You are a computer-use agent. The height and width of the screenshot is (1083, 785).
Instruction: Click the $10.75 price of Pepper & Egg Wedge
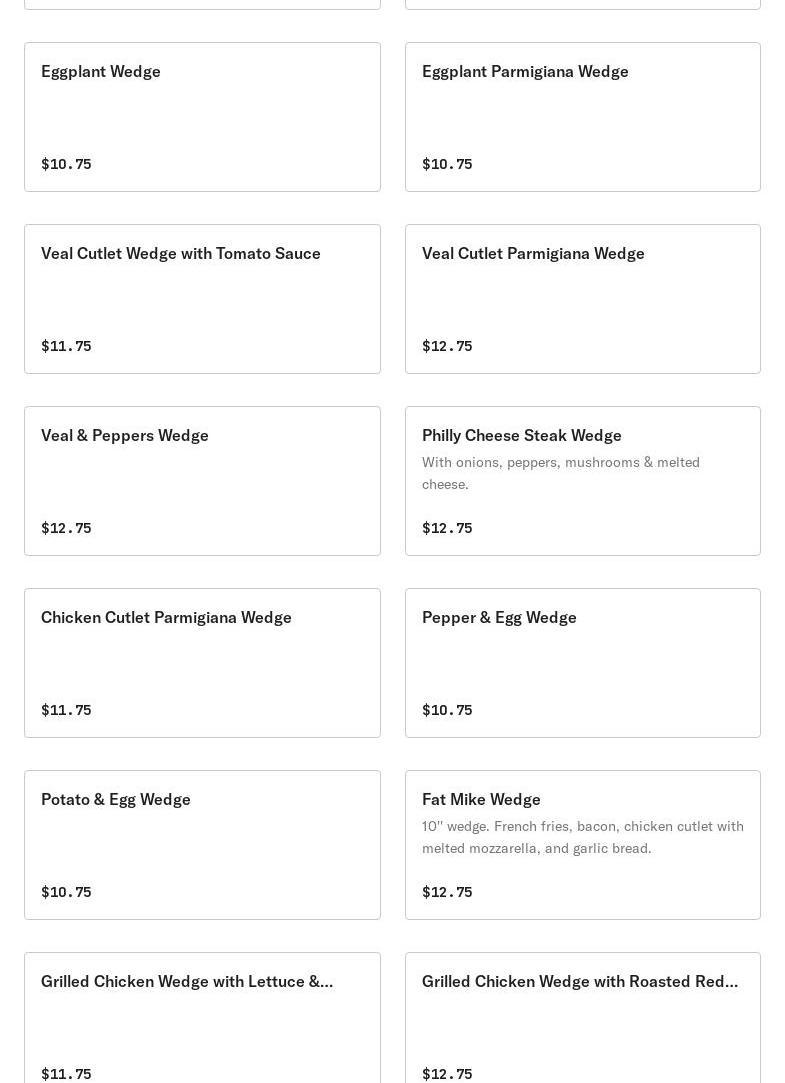pos(447,710)
